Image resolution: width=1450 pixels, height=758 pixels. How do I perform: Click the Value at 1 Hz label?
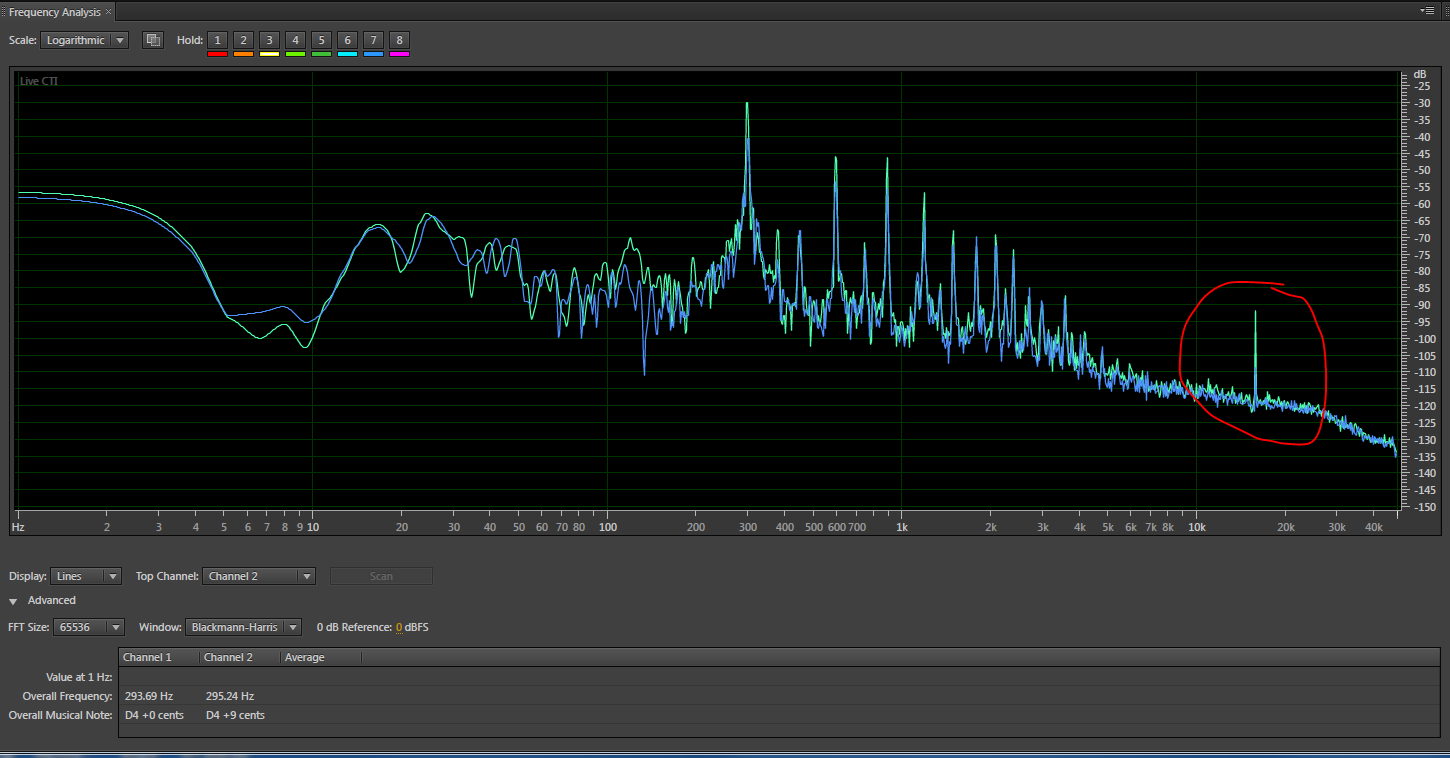point(80,677)
